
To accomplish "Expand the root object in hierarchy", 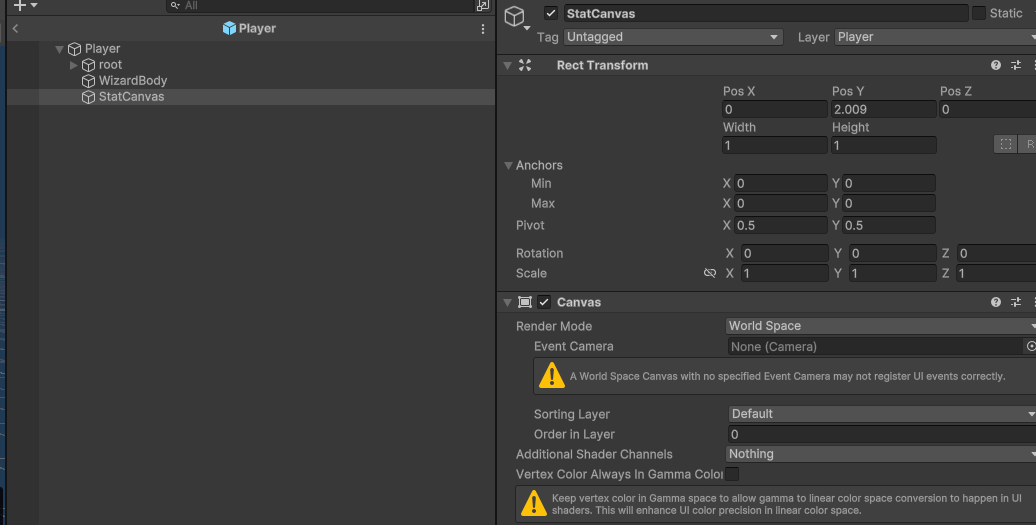I will point(73,65).
